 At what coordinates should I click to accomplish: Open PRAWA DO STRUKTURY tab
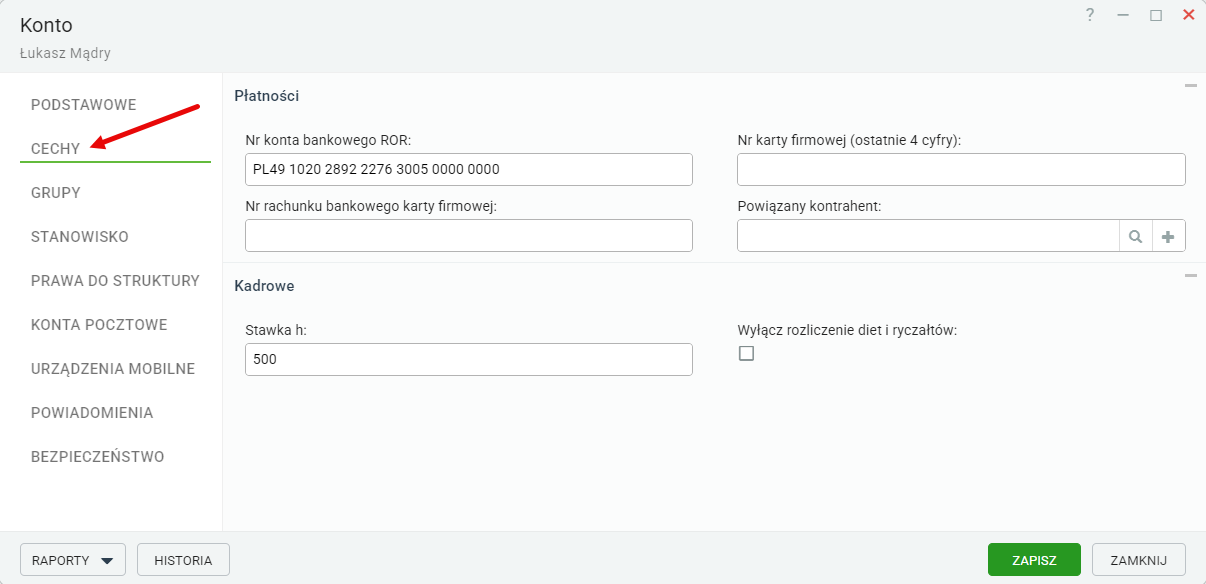(115, 281)
